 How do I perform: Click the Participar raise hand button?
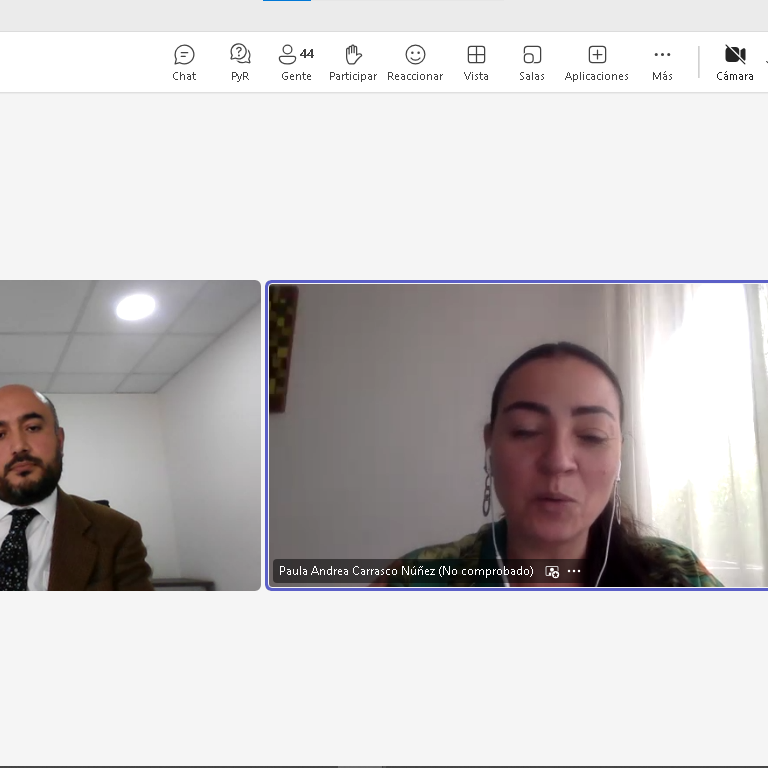pyautogui.click(x=353, y=63)
